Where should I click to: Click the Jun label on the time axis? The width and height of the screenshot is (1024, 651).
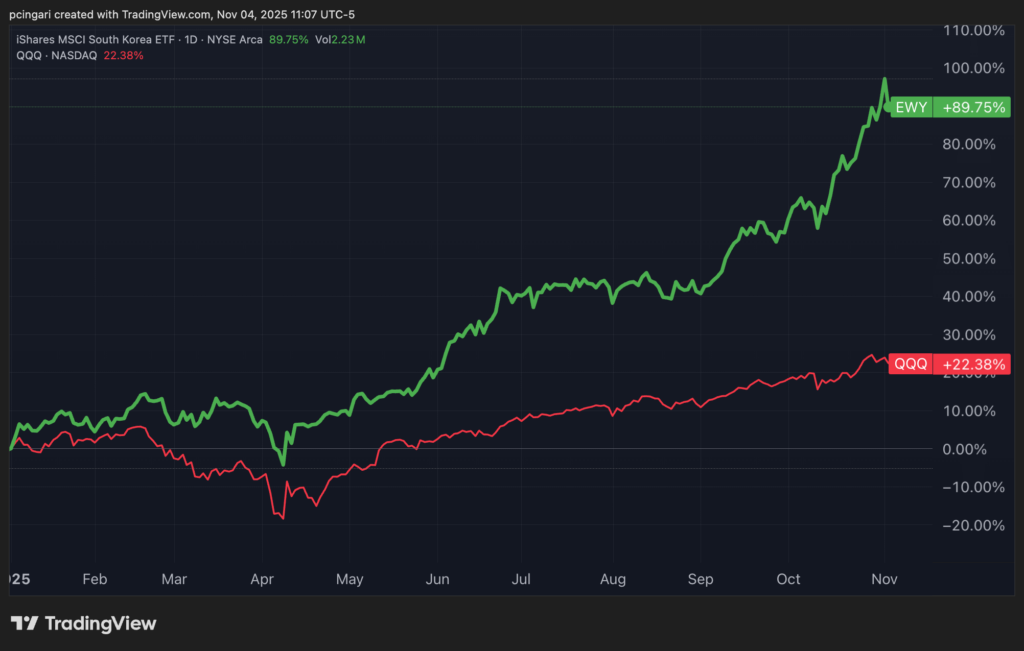437,579
